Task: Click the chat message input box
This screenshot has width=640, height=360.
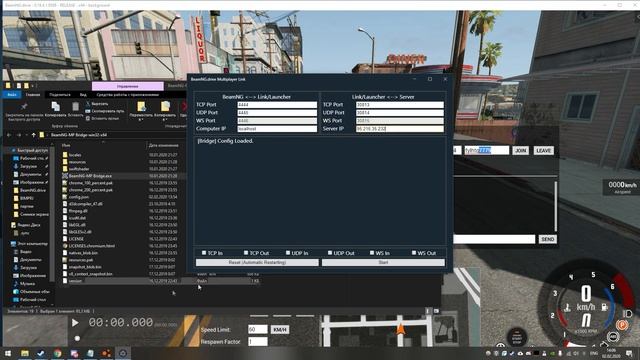Action: point(494,239)
